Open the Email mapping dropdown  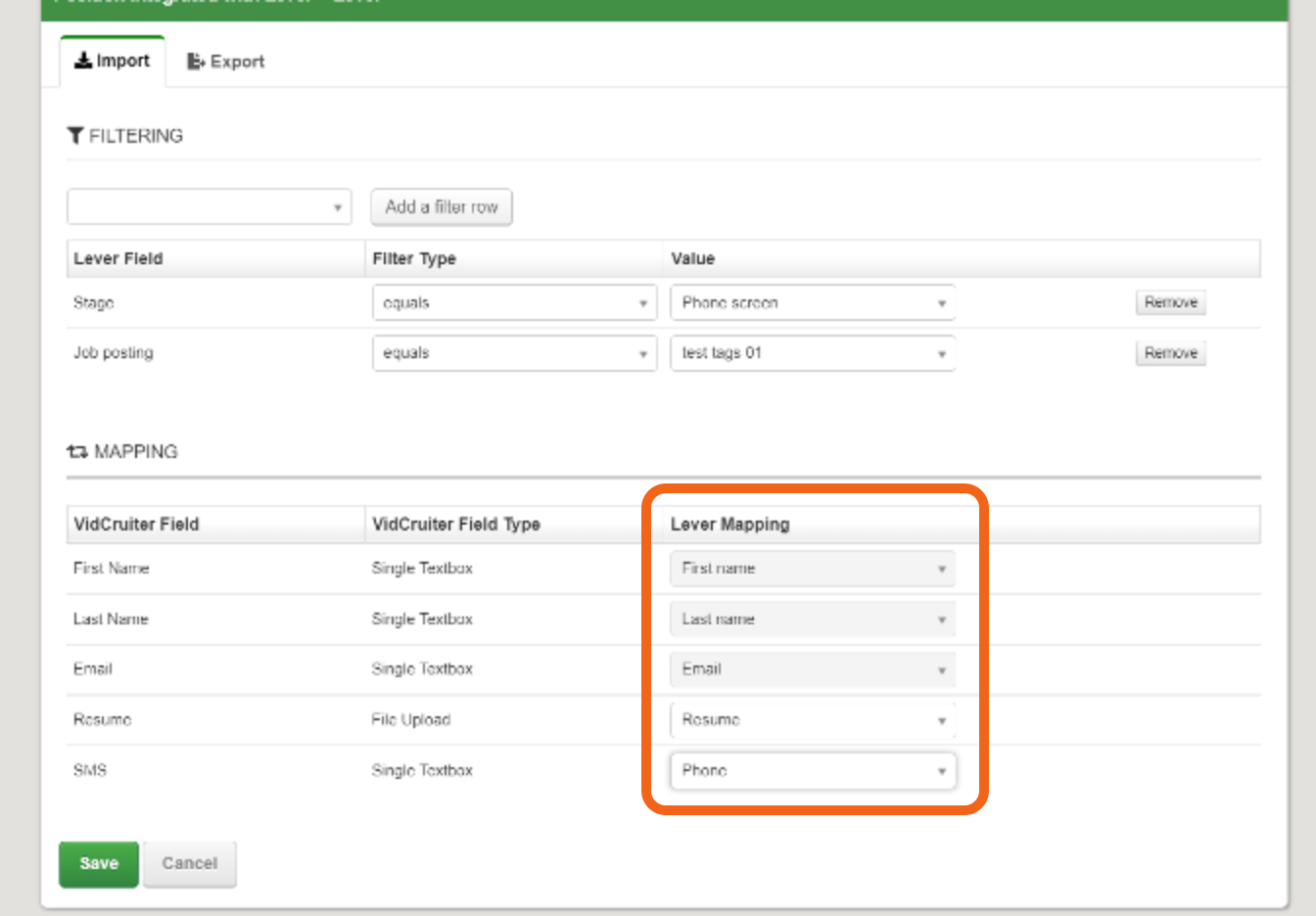pyautogui.click(x=813, y=669)
